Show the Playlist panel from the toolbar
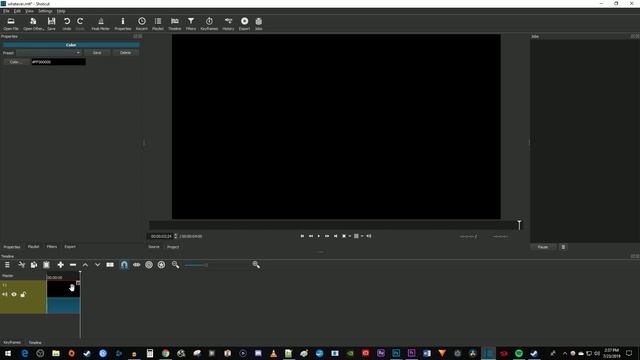640x360 pixels. pyautogui.click(x=158, y=24)
